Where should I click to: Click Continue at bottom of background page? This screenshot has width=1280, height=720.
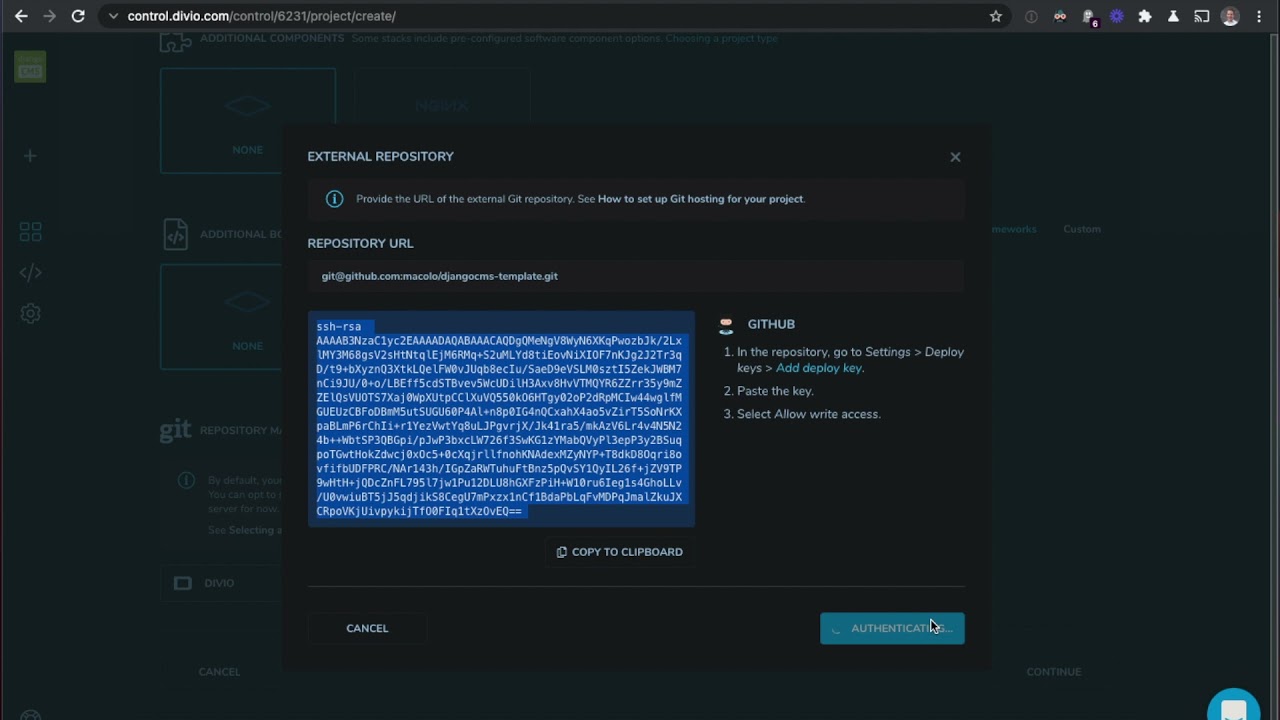coord(1054,672)
